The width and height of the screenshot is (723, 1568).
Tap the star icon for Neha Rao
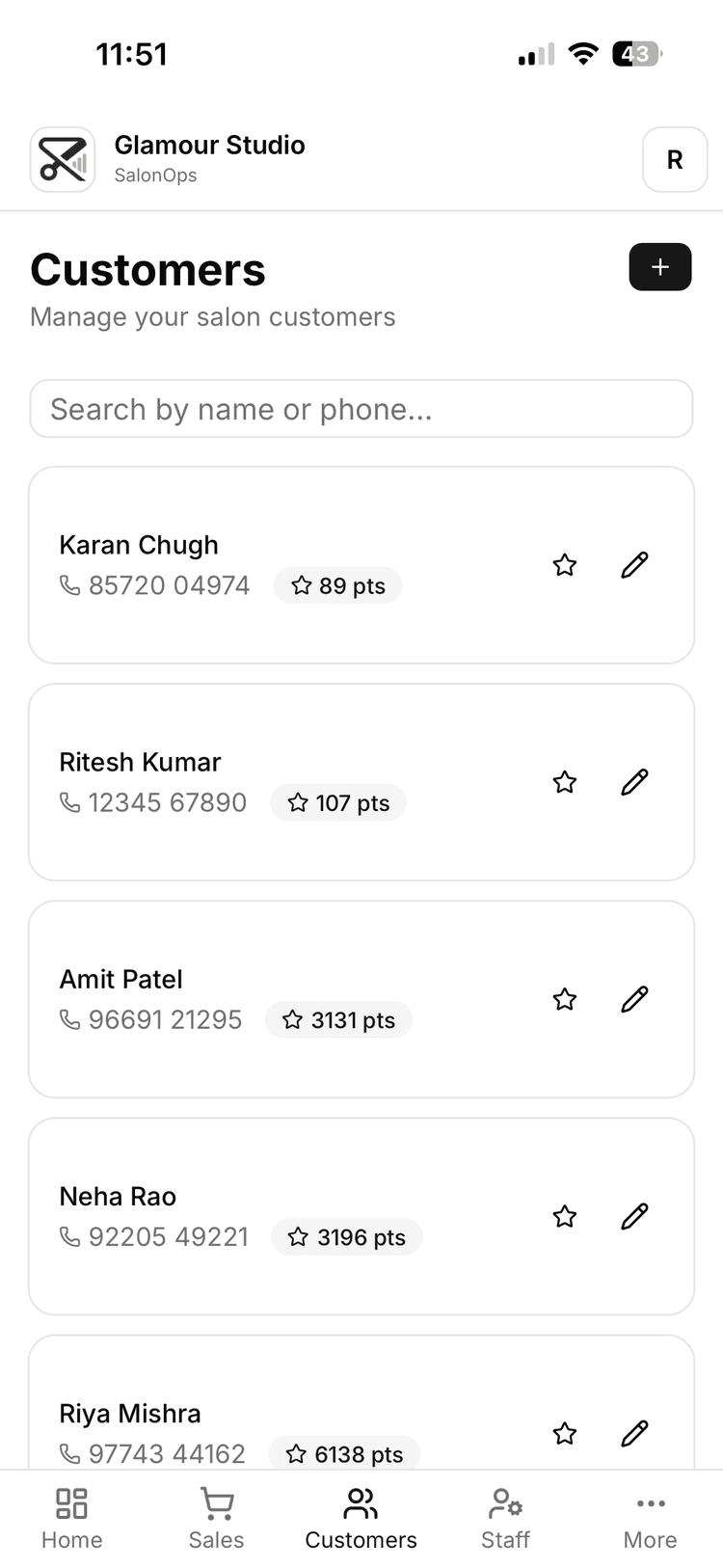click(565, 1216)
